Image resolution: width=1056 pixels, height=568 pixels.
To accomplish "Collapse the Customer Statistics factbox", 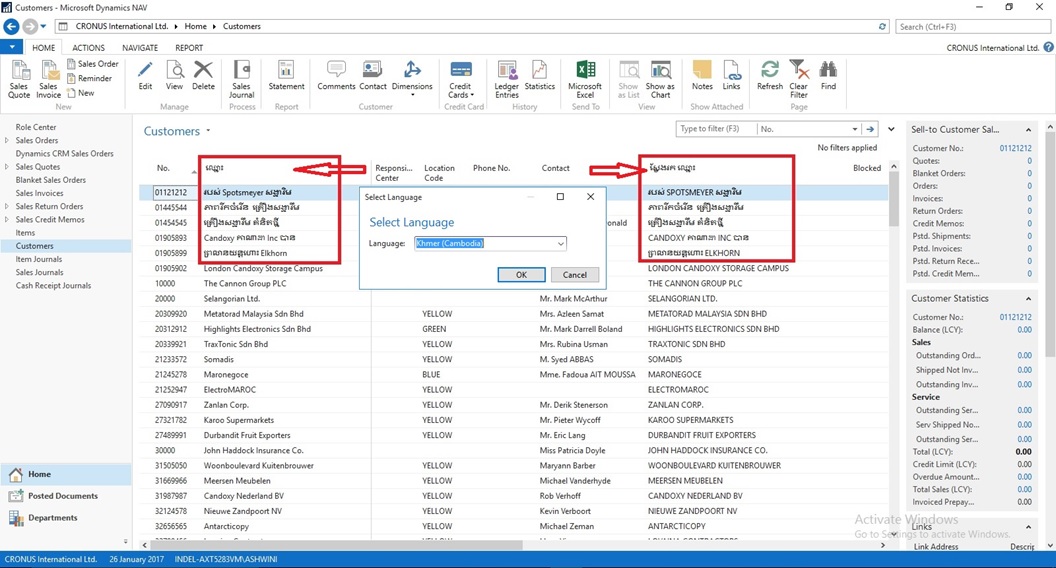I will [x=1030, y=299].
